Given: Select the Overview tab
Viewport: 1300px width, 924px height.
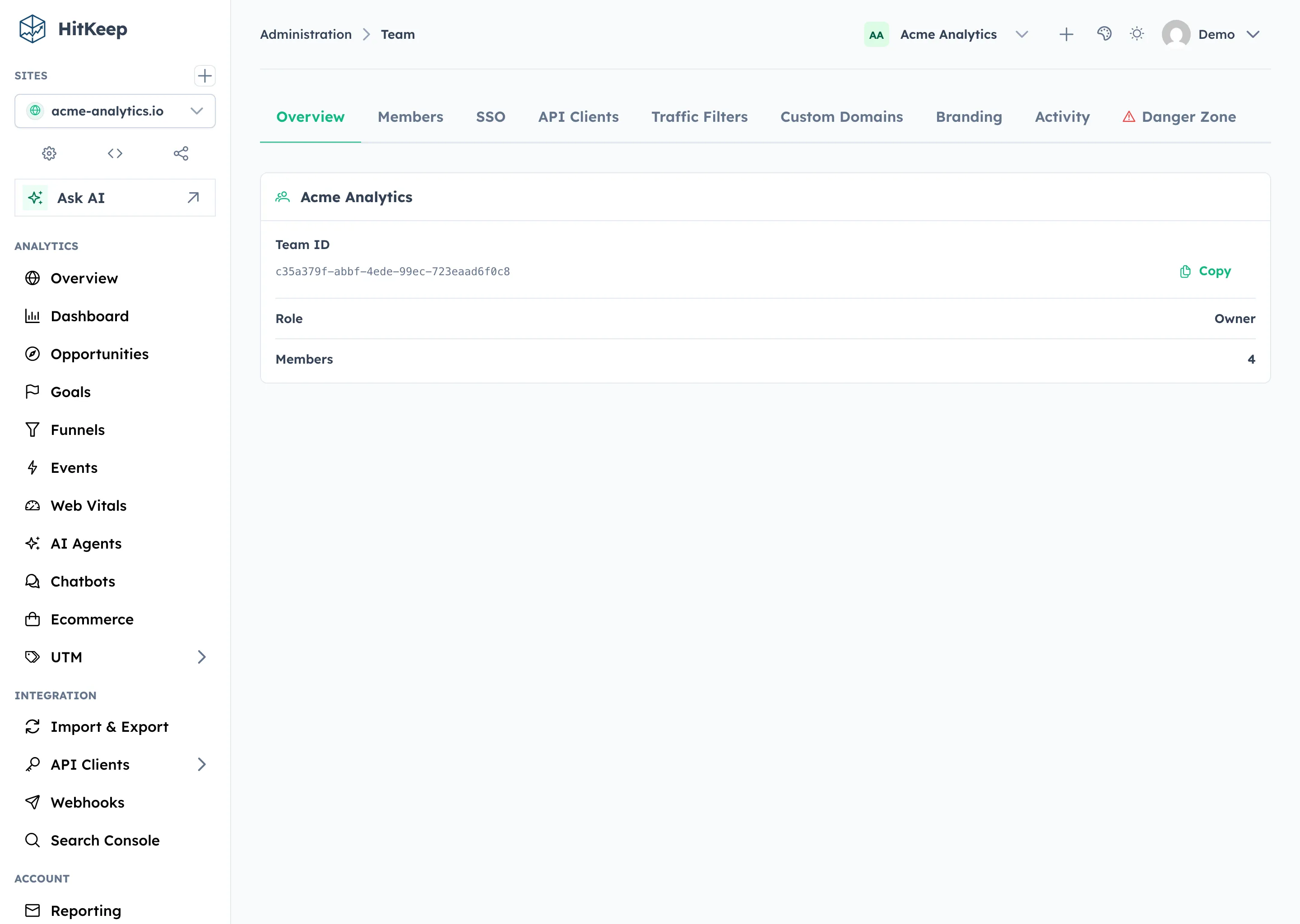Looking at the screenshot, I should (310, 117).
